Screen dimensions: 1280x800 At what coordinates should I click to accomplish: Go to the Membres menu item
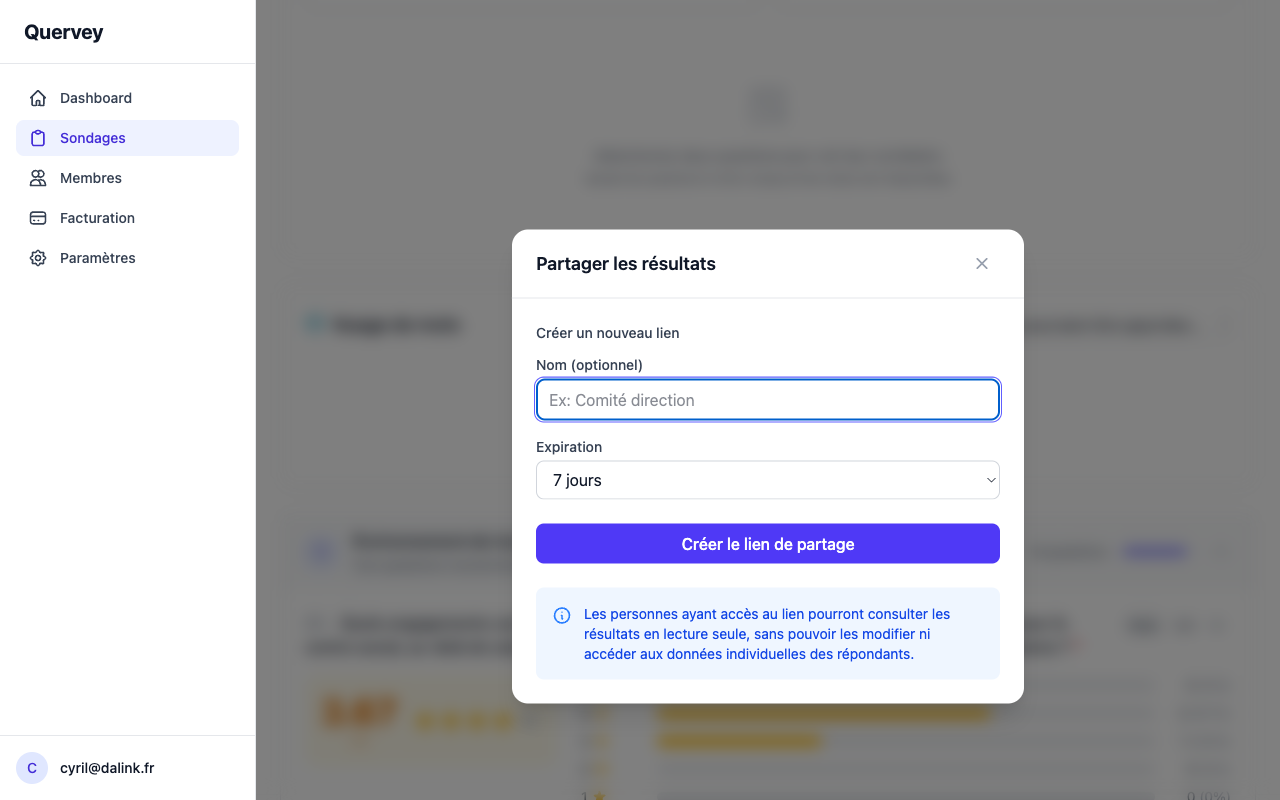(x=91, y=178)
